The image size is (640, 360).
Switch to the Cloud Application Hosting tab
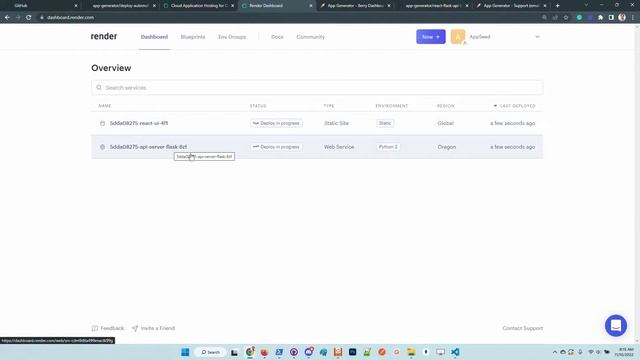pos(199,6)
